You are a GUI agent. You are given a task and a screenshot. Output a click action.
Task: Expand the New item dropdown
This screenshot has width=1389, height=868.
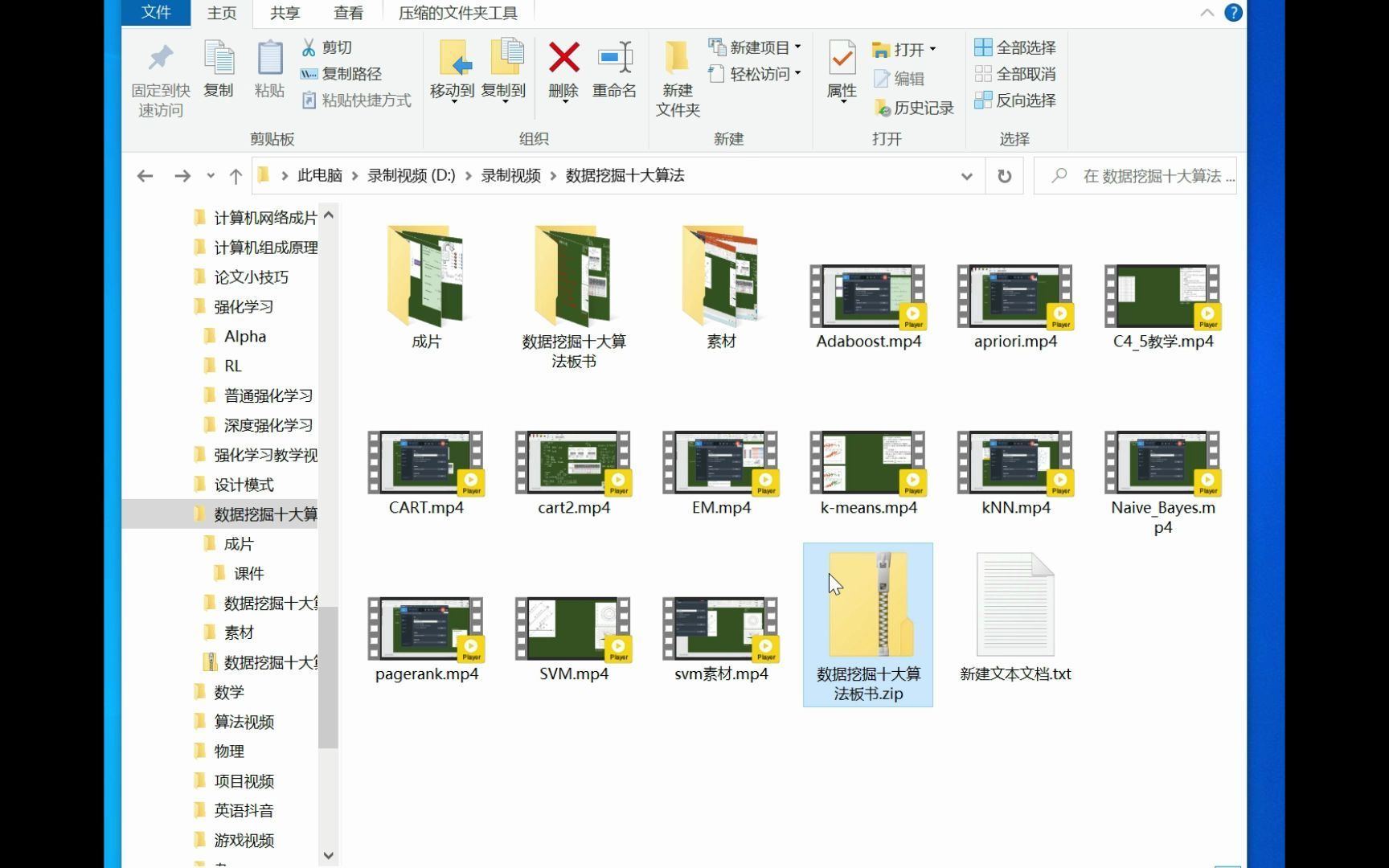tap(797, 47)
